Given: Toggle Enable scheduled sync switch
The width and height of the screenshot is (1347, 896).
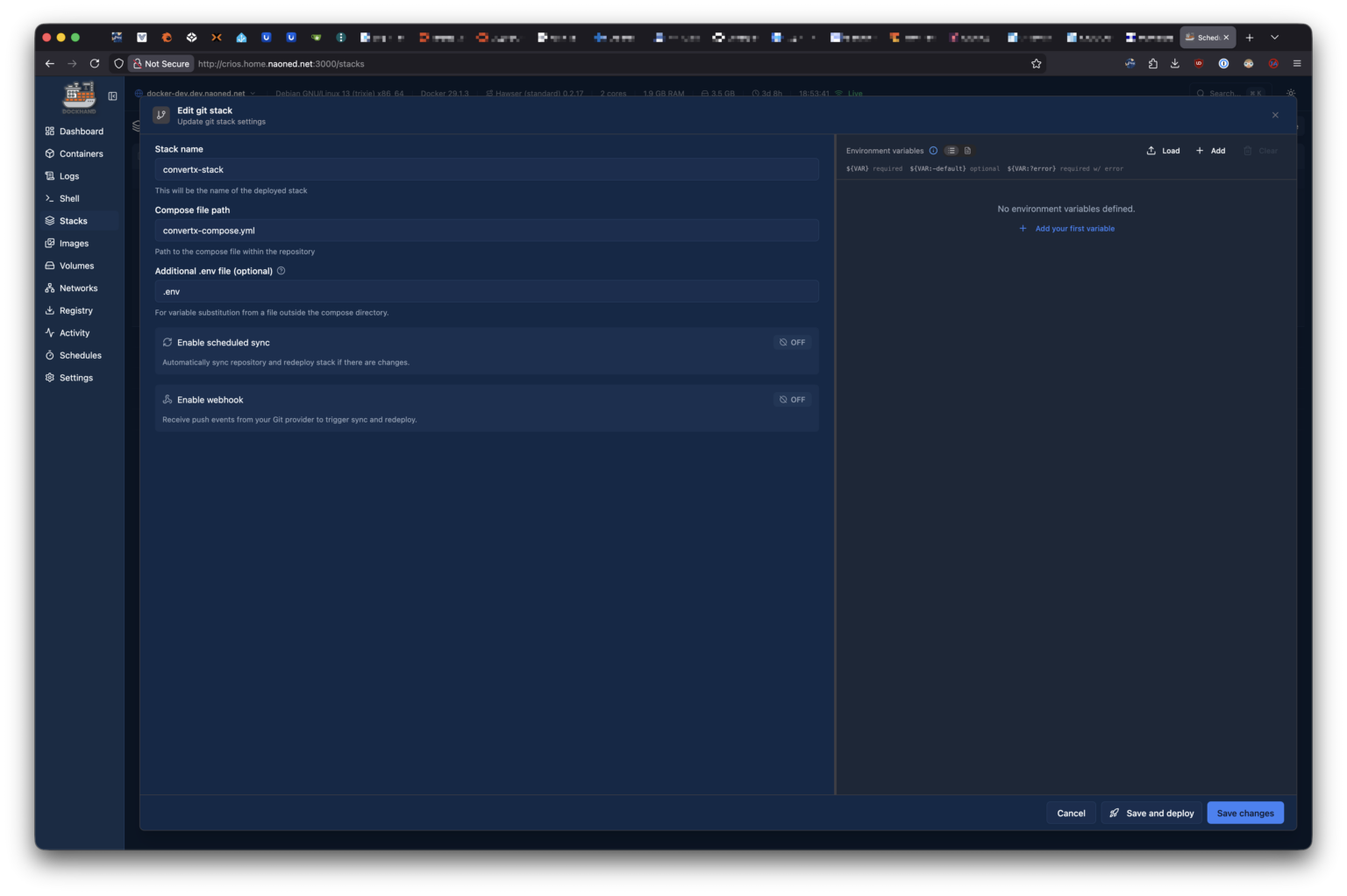Looking at the screenshot, I should click(792, 343).
